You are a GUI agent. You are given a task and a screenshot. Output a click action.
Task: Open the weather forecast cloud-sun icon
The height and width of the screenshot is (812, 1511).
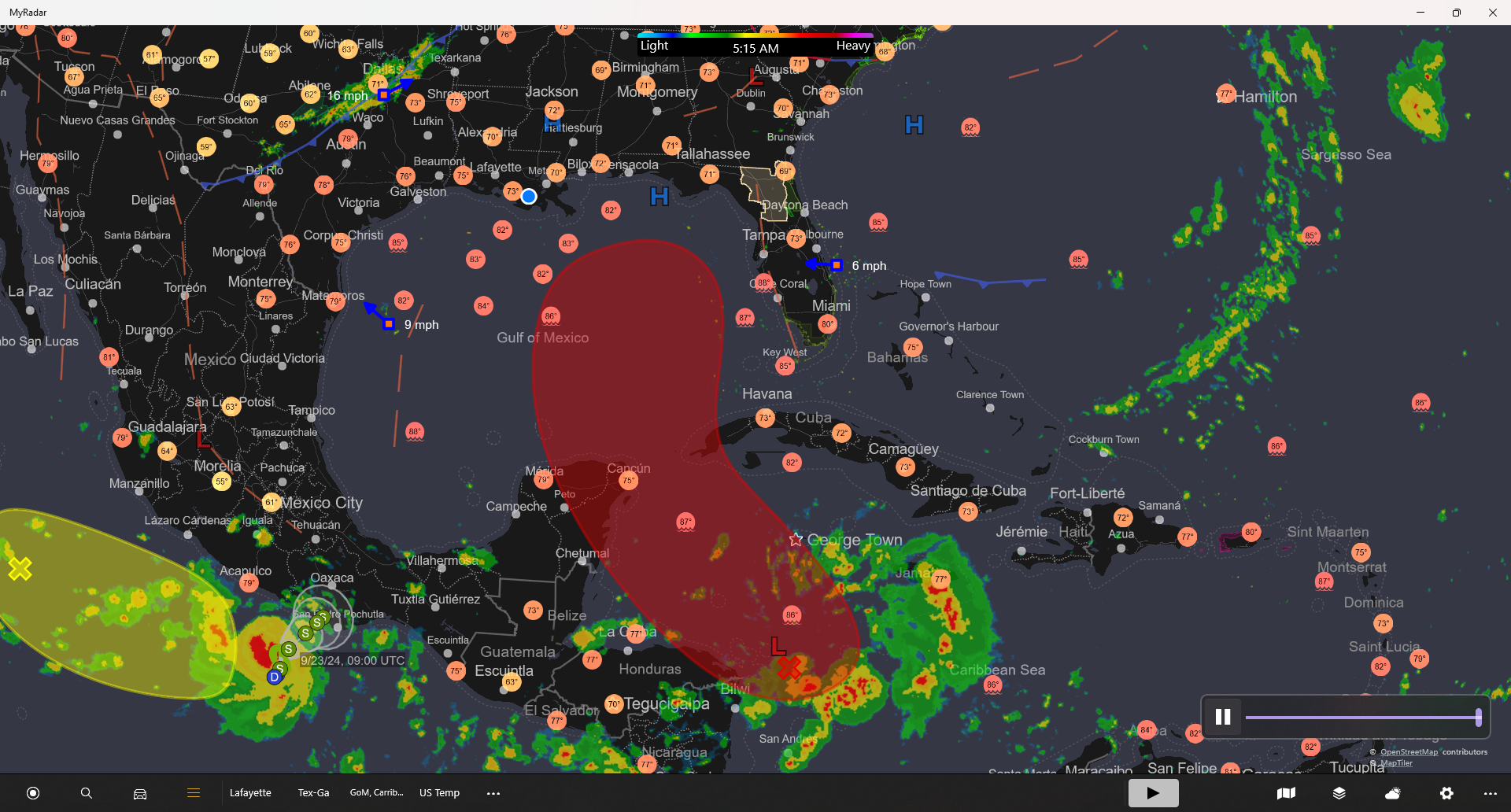click(1393, 793)
